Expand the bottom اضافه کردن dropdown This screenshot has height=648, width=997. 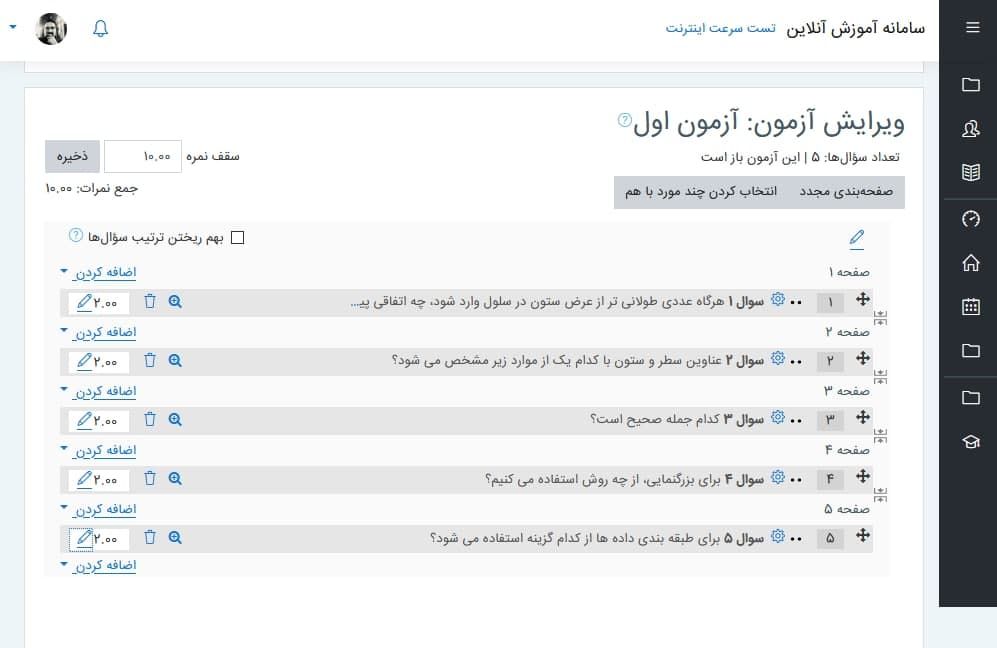coord(99,565)
